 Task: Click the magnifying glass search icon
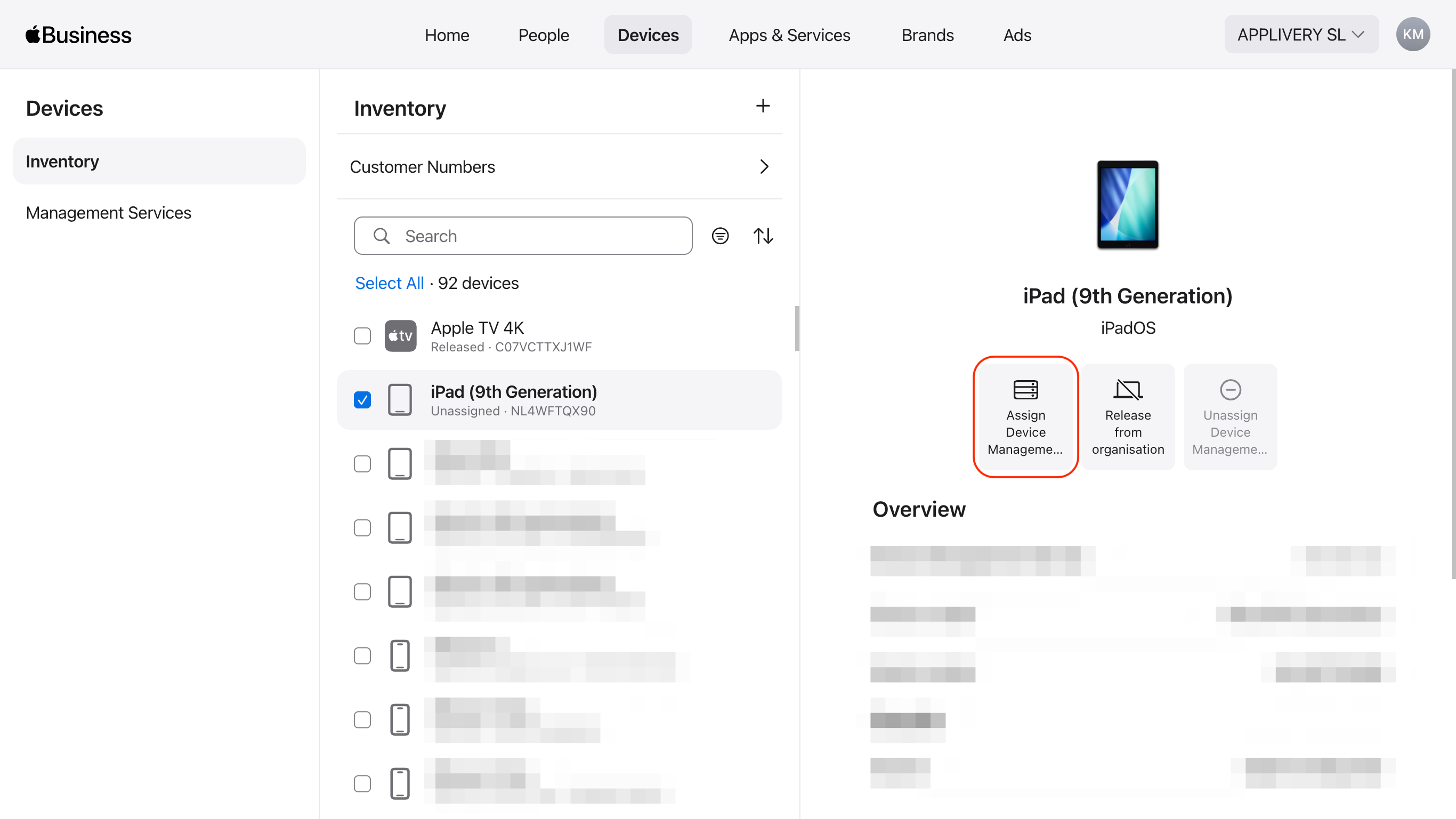(x=382, y=236)
